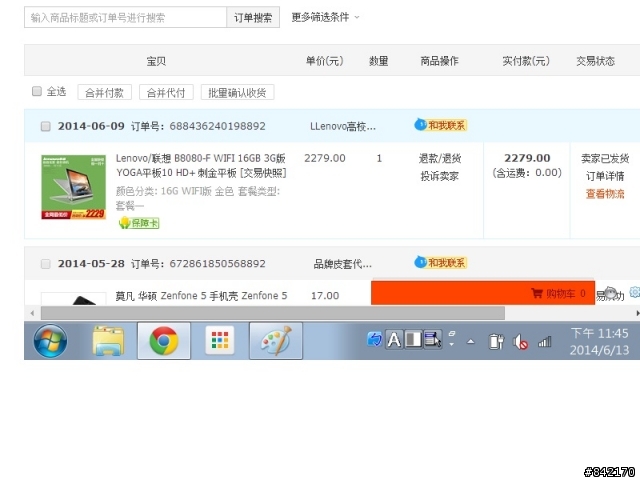
Task: Click the merge payment button
Action: (x=104, y=92)
